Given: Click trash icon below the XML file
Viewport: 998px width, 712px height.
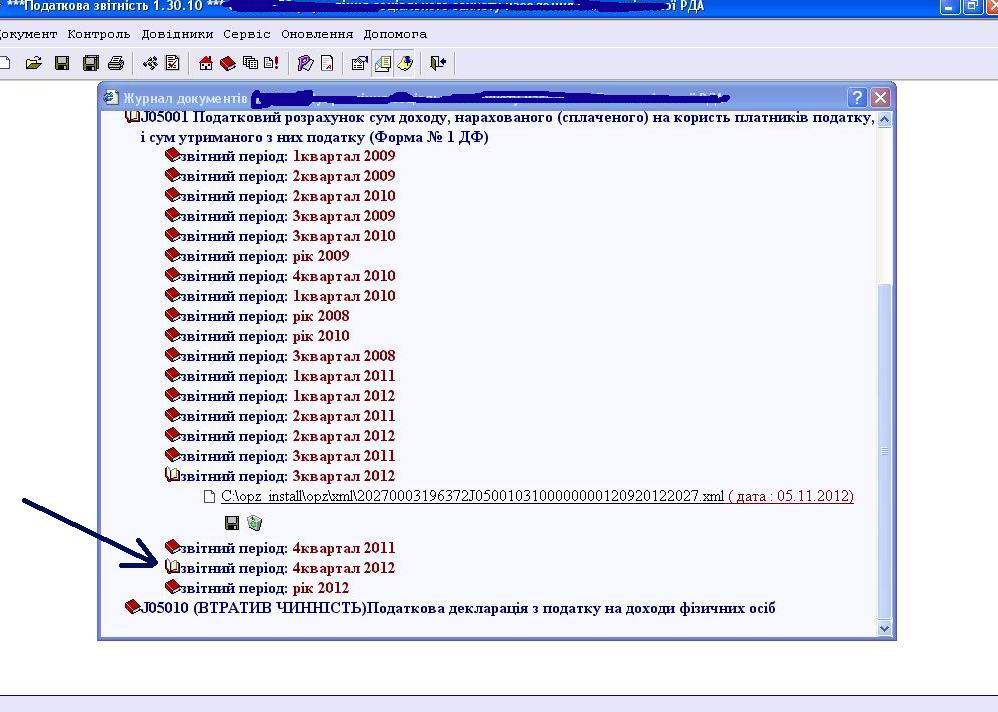Looking at the screenshot, I should [254, 522].
